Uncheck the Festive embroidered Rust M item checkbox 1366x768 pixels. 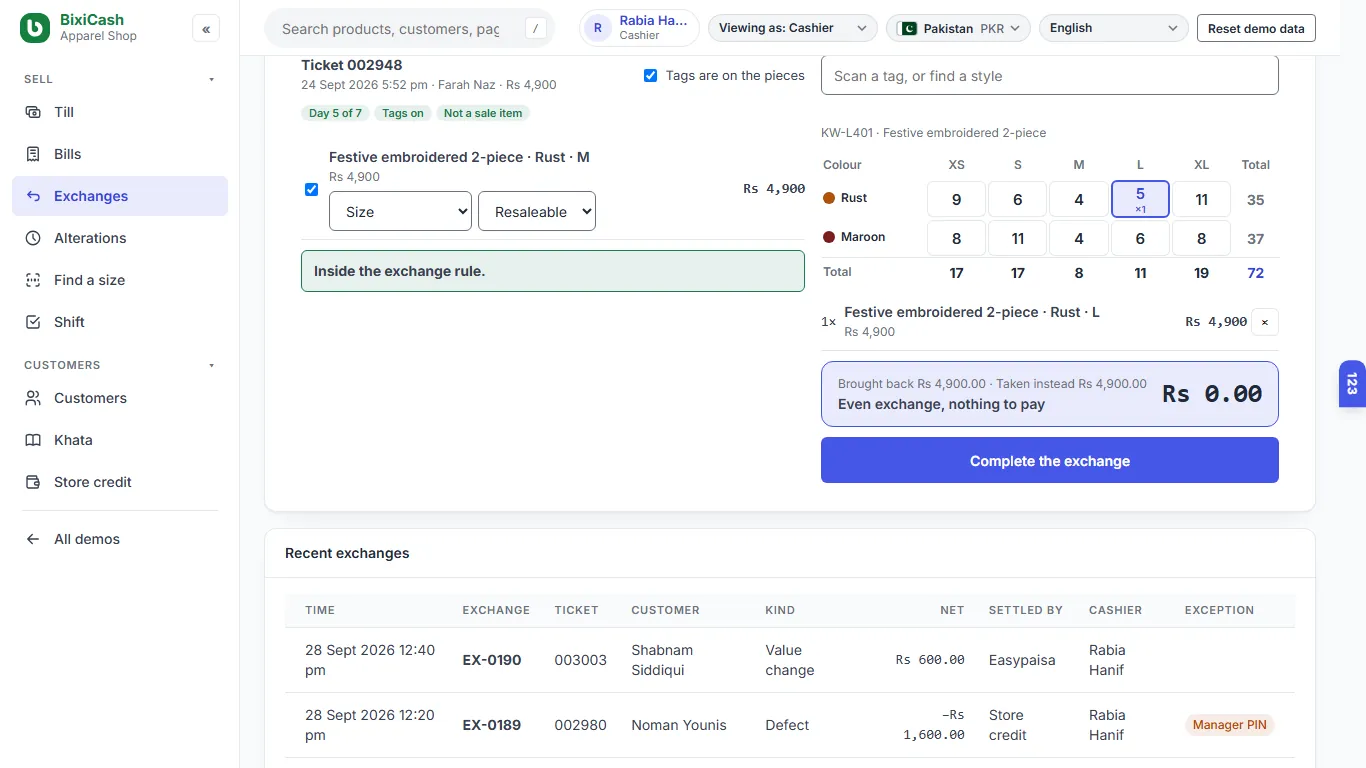[311, 189]
